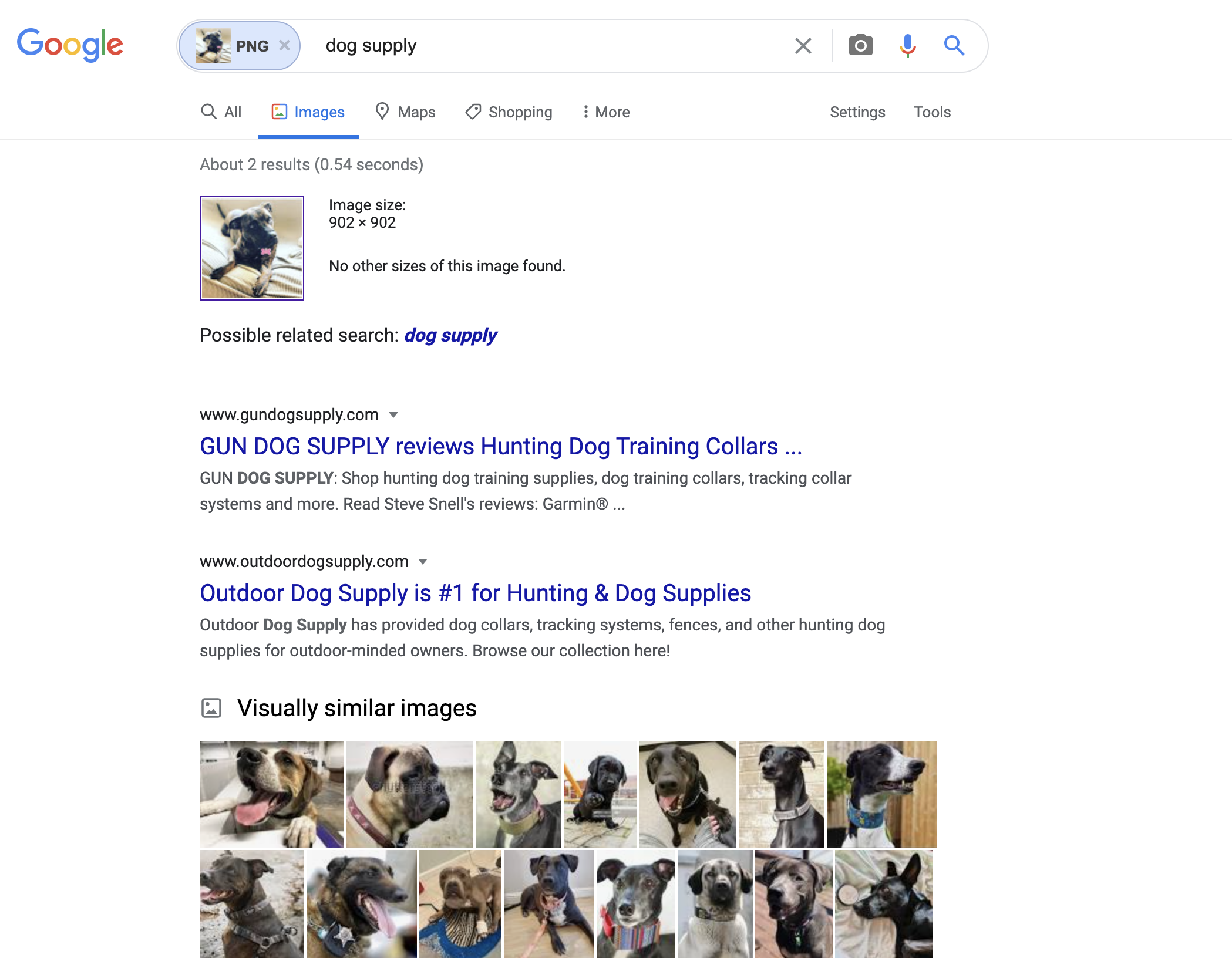Click the Visually similar images icon
The image size is (1232, 958).
211,708
